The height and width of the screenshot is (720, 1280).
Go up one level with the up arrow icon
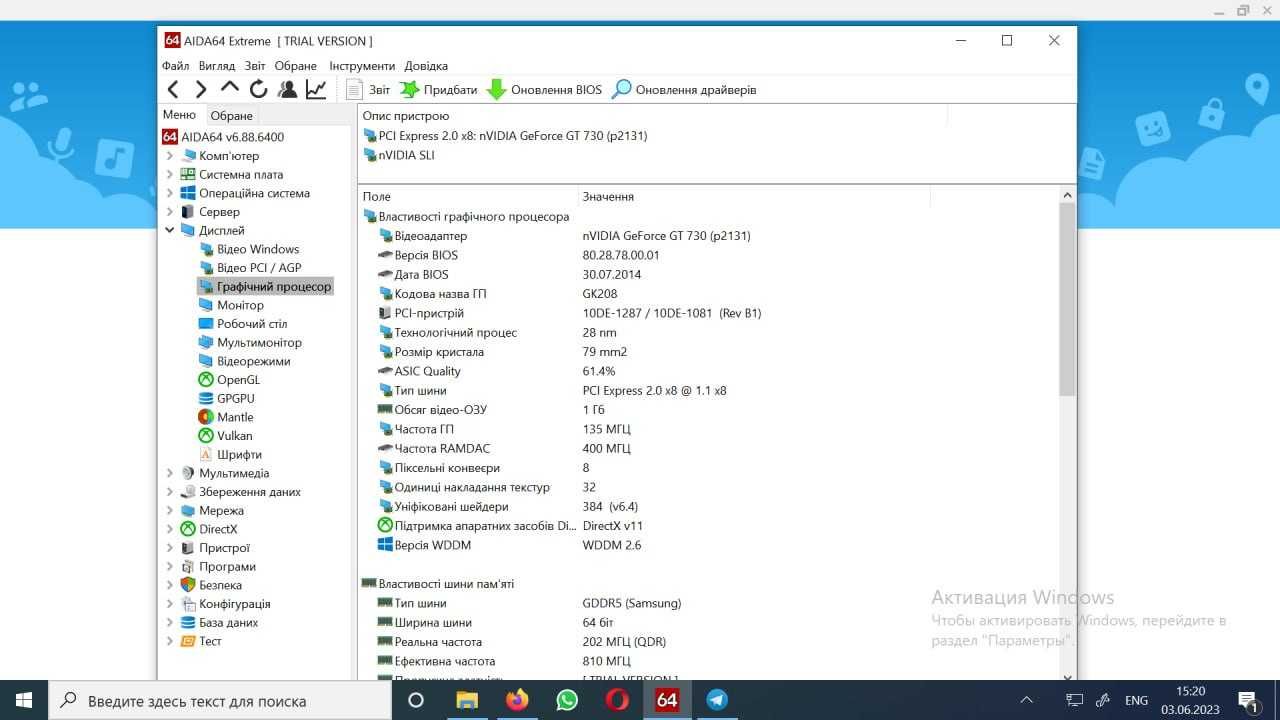230,89
